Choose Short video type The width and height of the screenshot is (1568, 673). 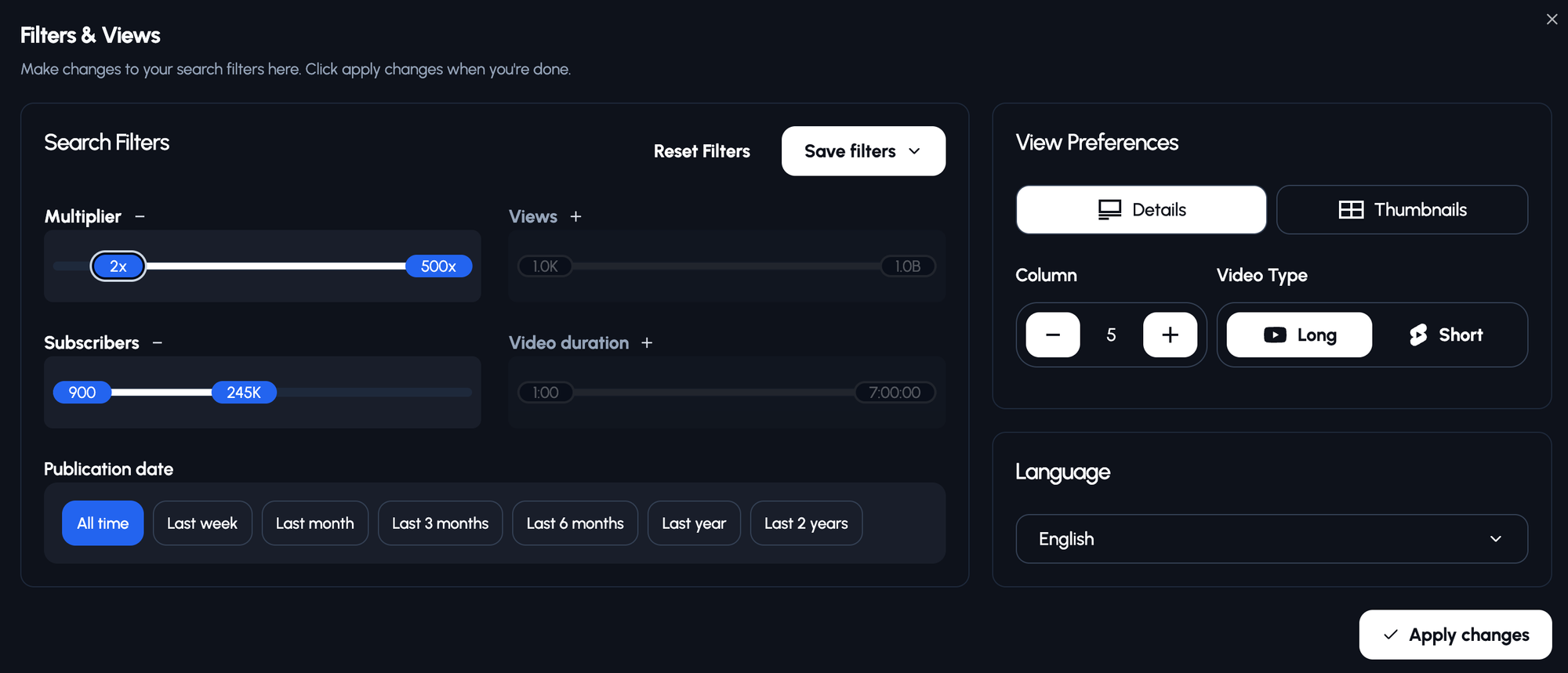pyautogui.click(x=1446, y=335)
